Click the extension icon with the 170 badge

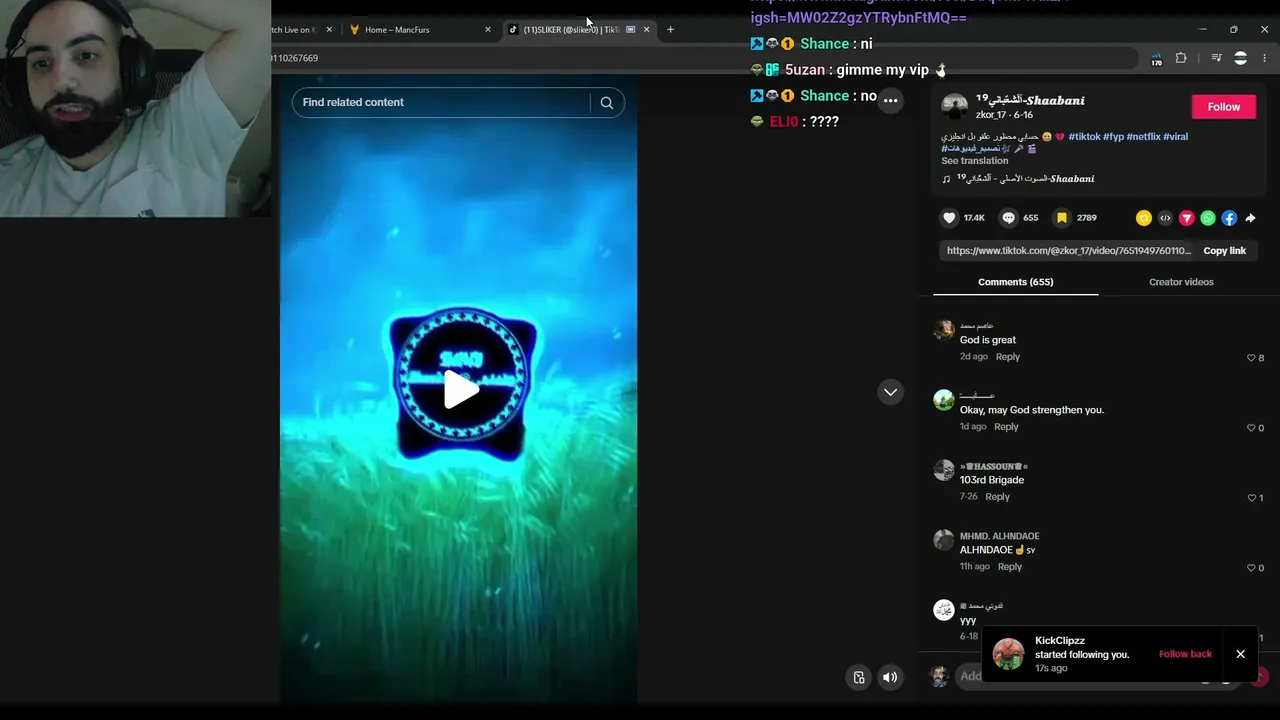[x=1156, y=59]
